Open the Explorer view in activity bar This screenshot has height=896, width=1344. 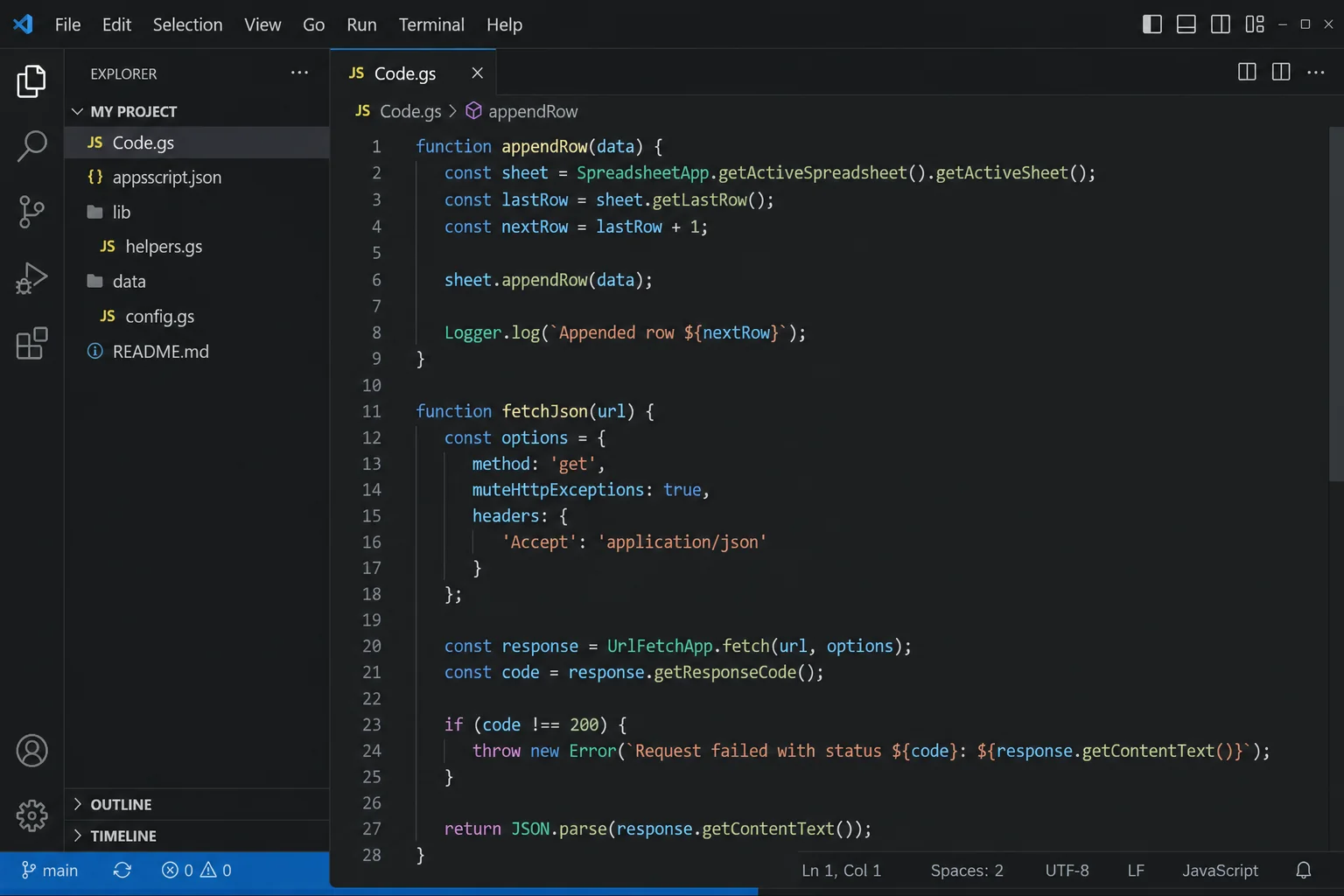[31, 81]
